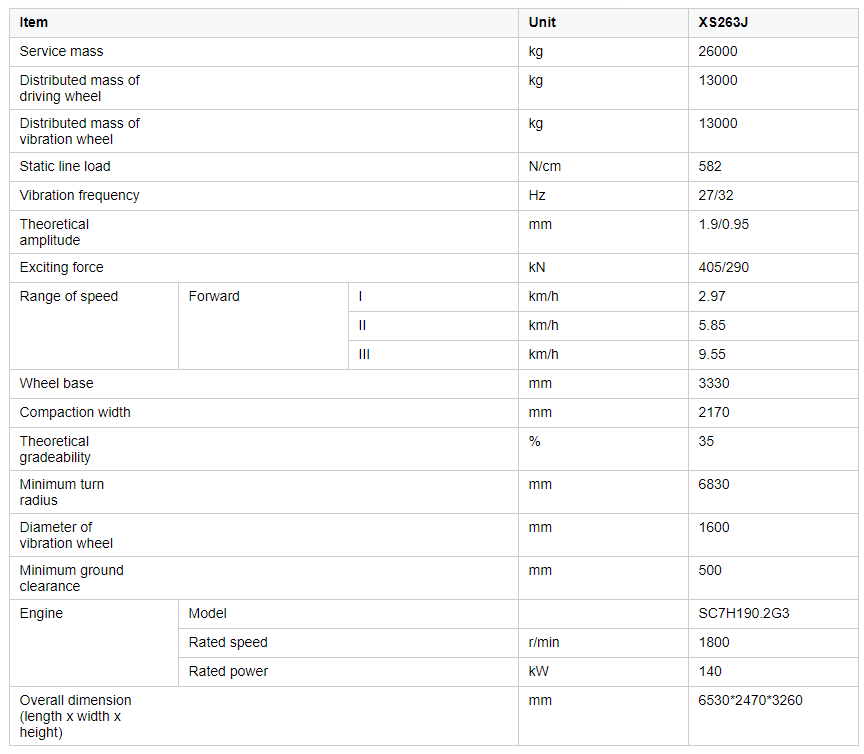The width and height of the screenshot is (864, 754).
Task: Select the Compaction width row label
Action: 75,412
